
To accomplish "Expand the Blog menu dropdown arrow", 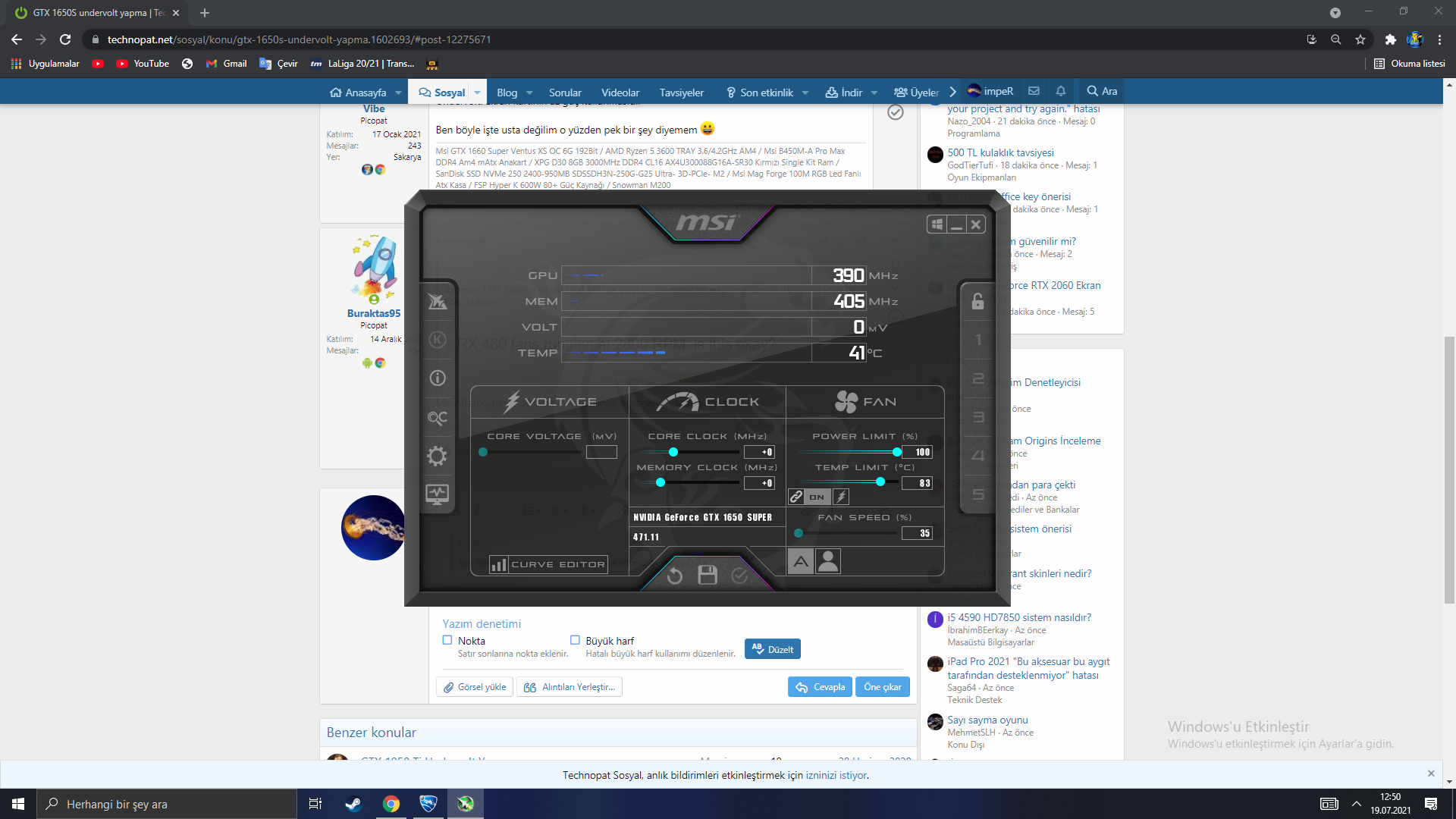I will pyautogui.click(x=529, y=93).
